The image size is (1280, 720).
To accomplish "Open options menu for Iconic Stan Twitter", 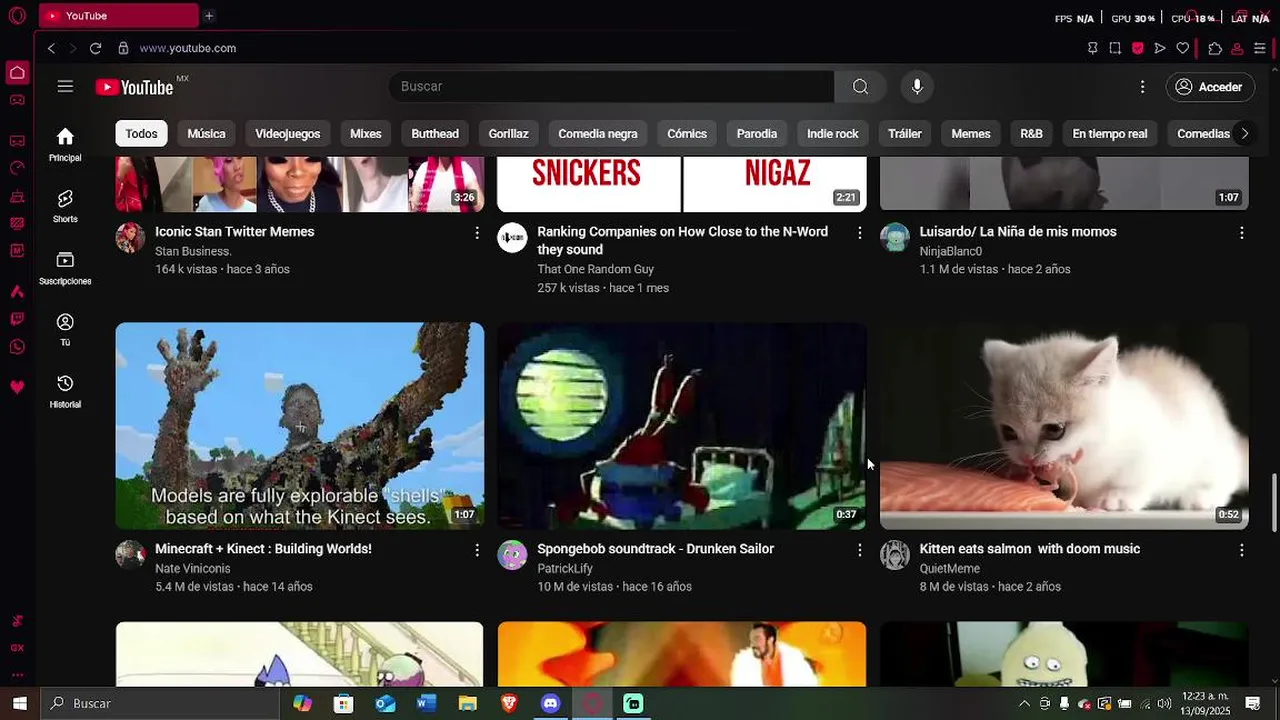I will pos(477,233).
